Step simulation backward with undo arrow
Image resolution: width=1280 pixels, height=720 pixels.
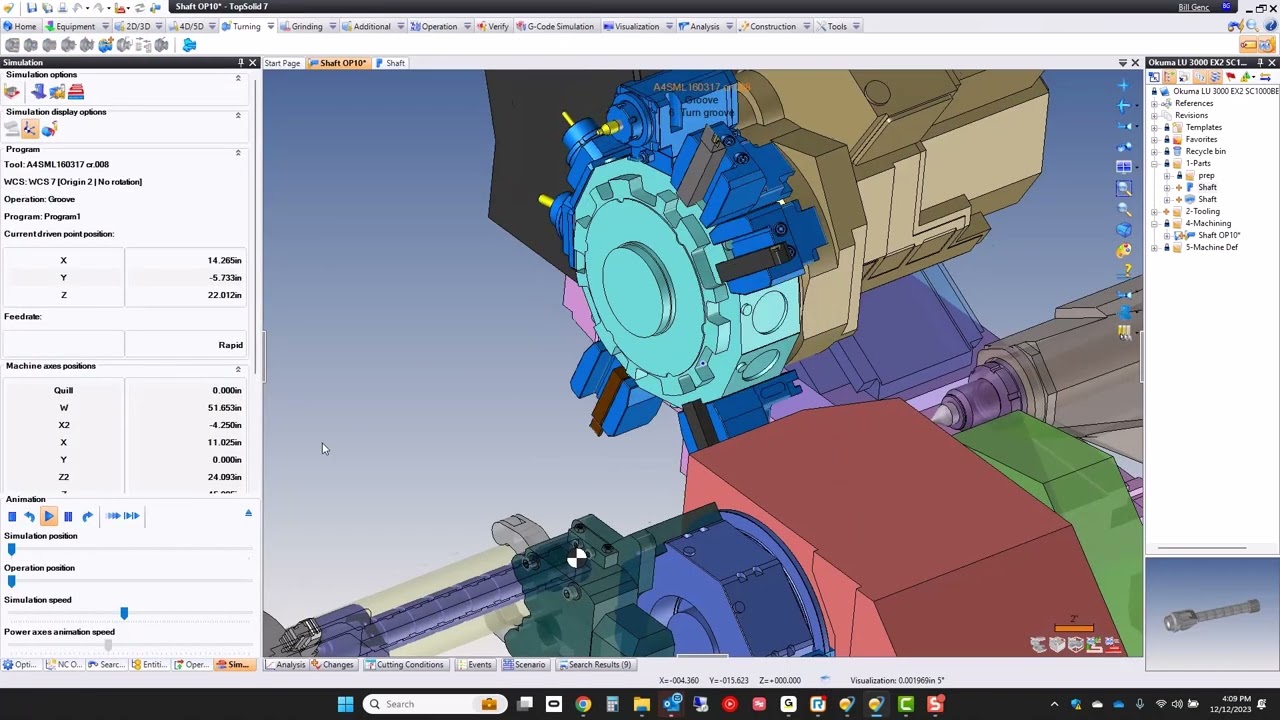click(x=29, y=516)
